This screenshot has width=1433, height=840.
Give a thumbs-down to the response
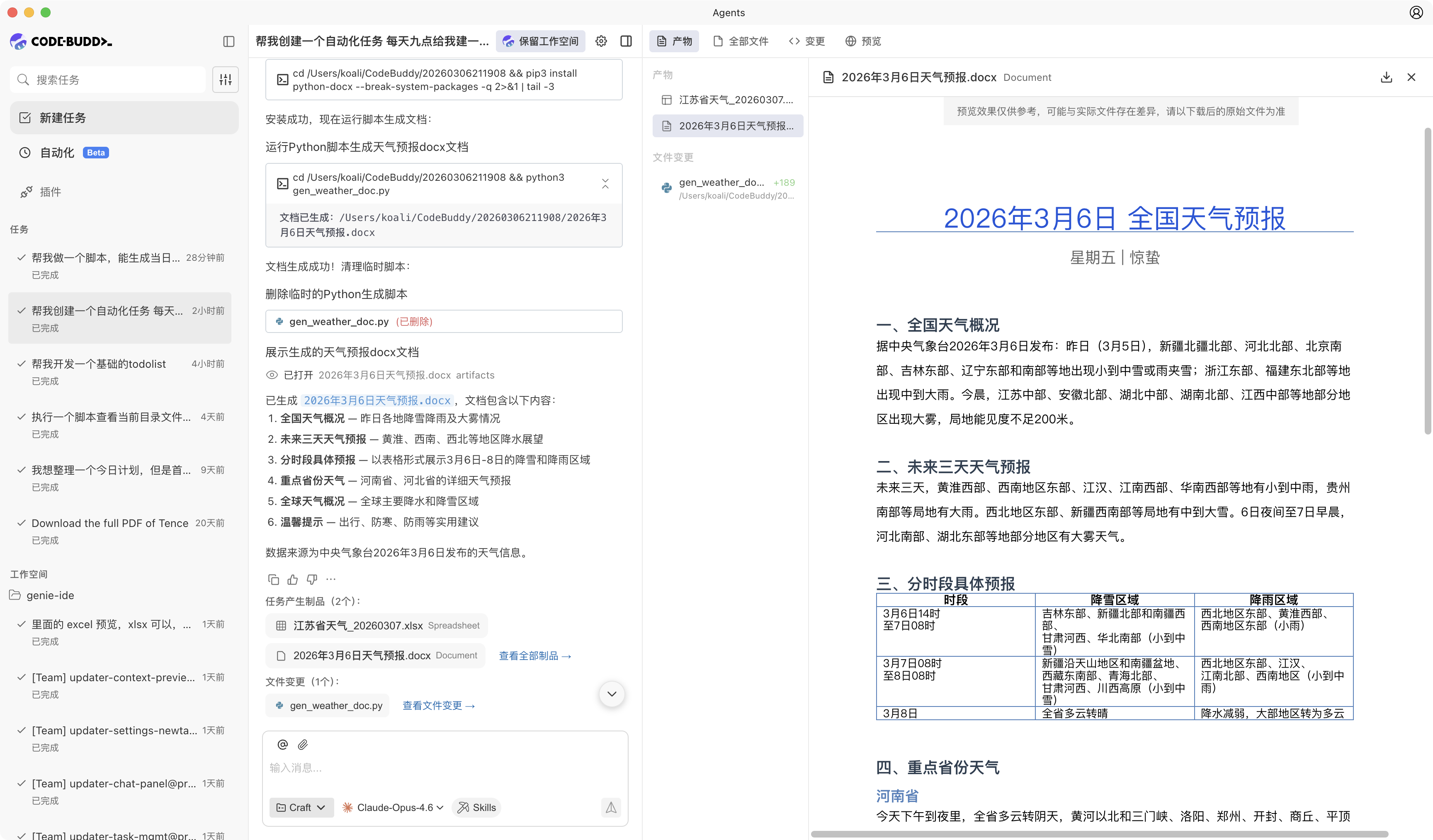(312, 579)
